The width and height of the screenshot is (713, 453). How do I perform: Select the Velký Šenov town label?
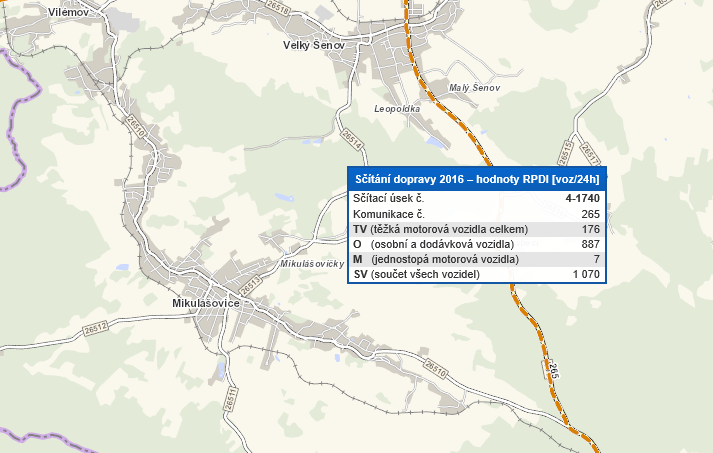coord(314,45)
